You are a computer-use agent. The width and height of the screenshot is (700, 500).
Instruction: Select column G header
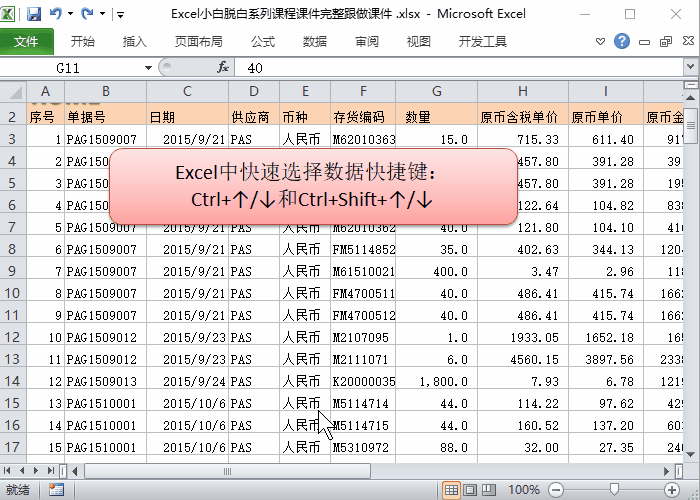coord(437,92)
